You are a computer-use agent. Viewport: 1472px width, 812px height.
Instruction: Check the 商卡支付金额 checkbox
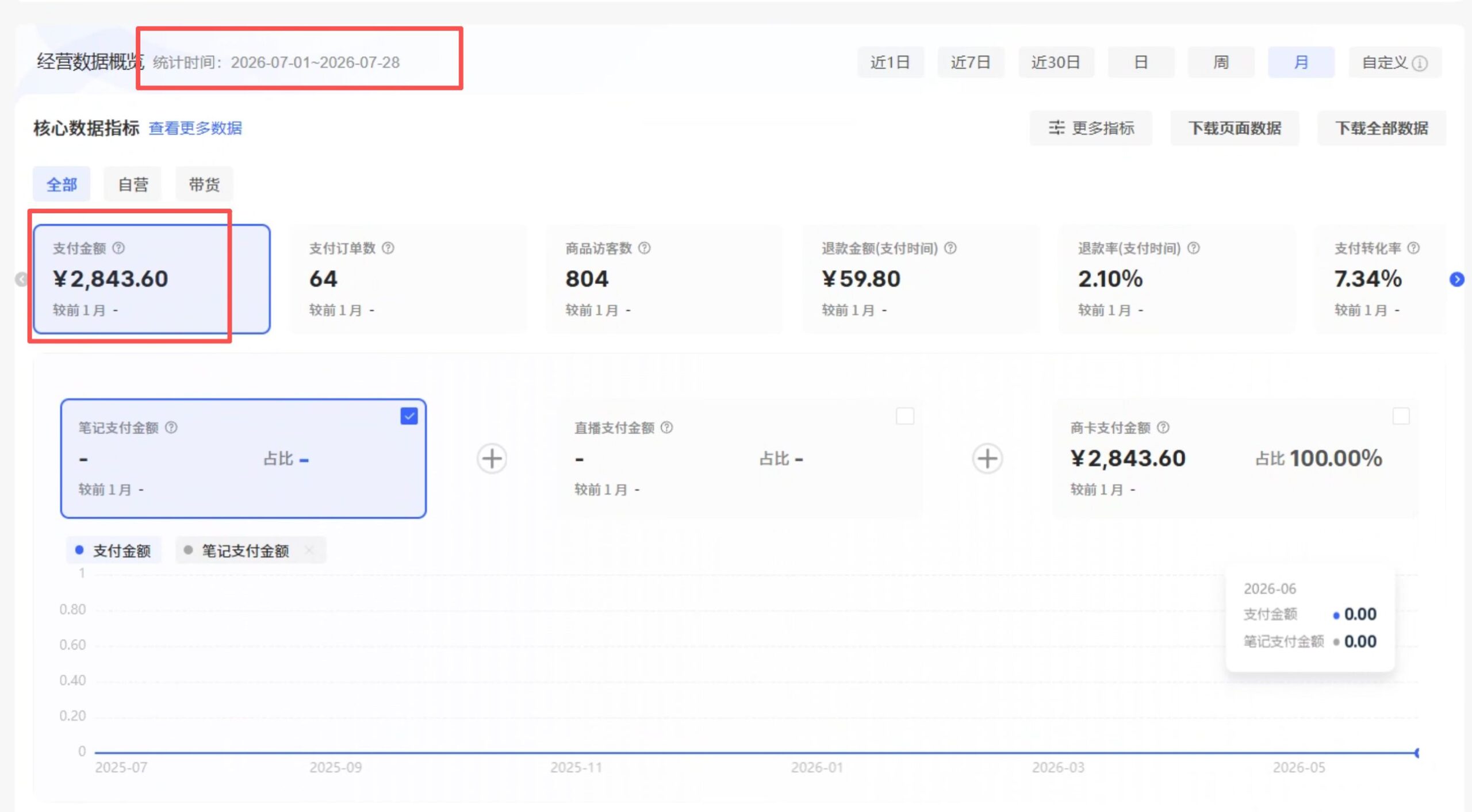pyautogui.click(x=1401, y=416)
